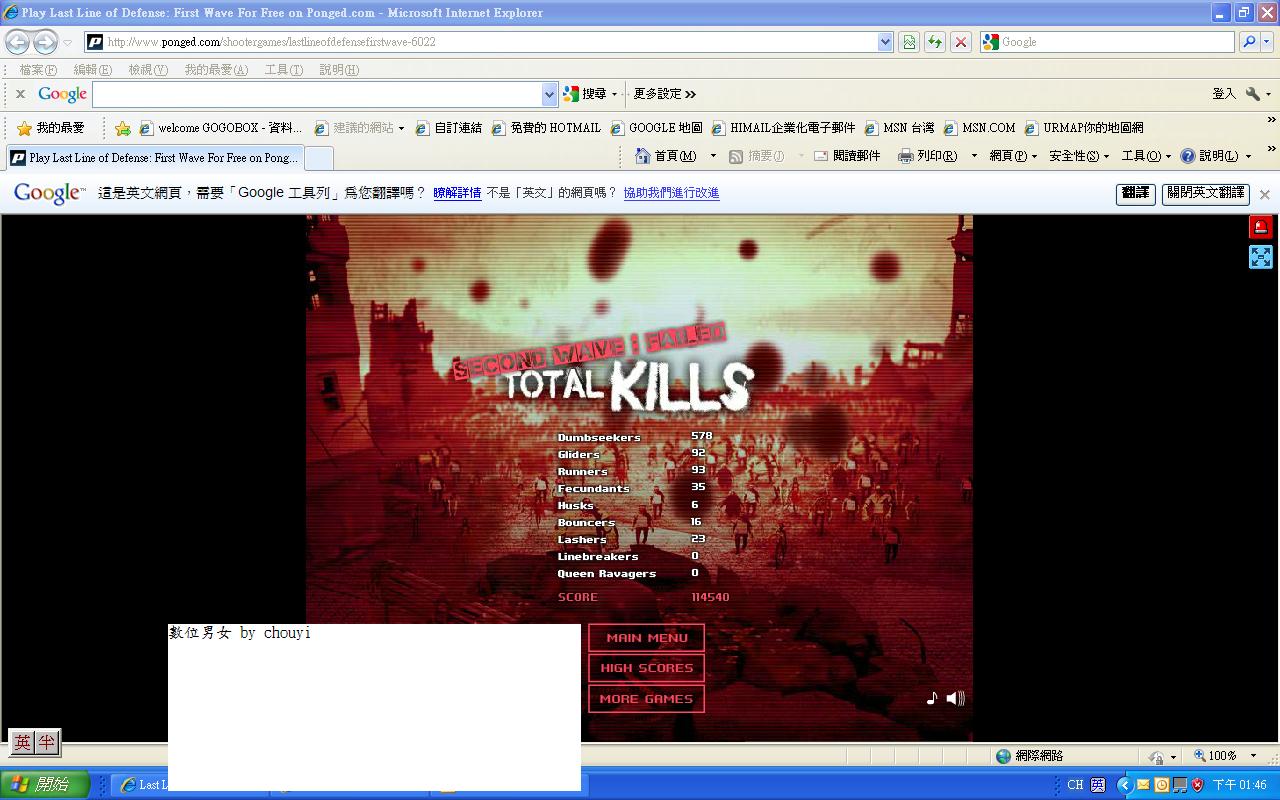
Task: Add to favorites bar star icon
Action: click(x=122, y=128)
